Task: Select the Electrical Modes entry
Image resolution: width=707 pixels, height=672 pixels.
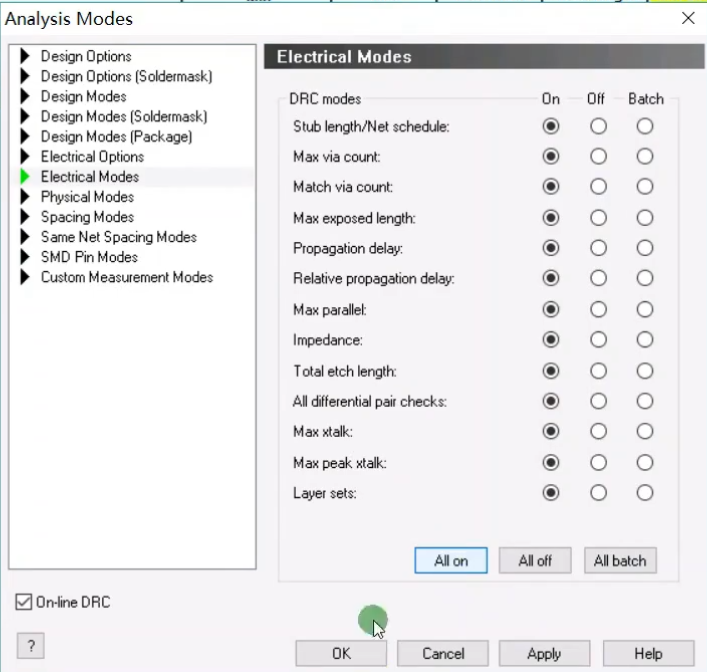Action: point(90,176)
